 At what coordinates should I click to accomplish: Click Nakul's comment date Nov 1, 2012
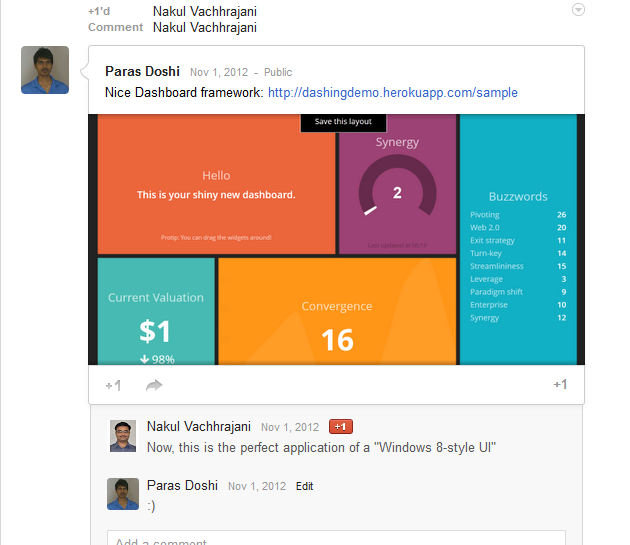point(290,427)
